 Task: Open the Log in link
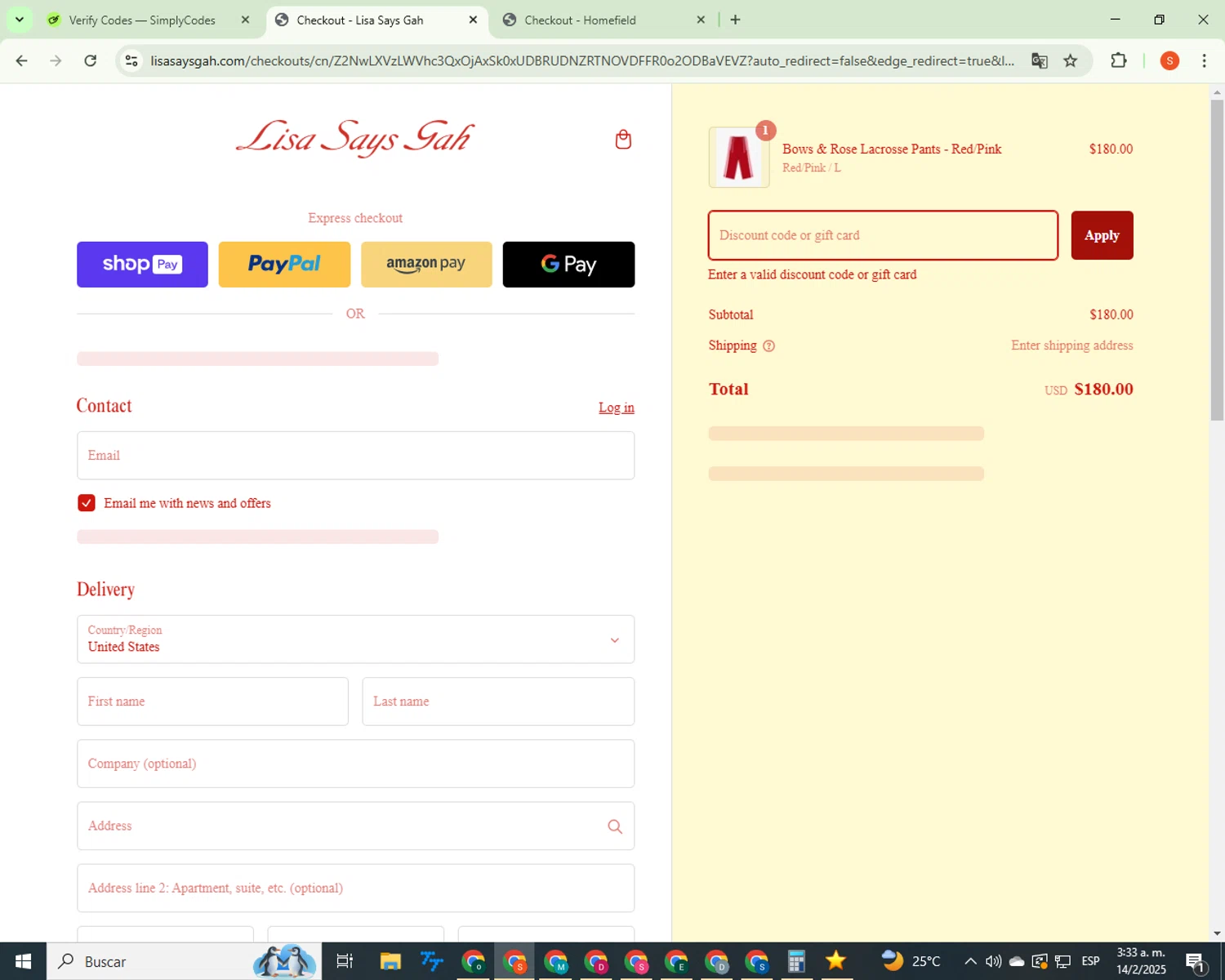tap(617, 408)
